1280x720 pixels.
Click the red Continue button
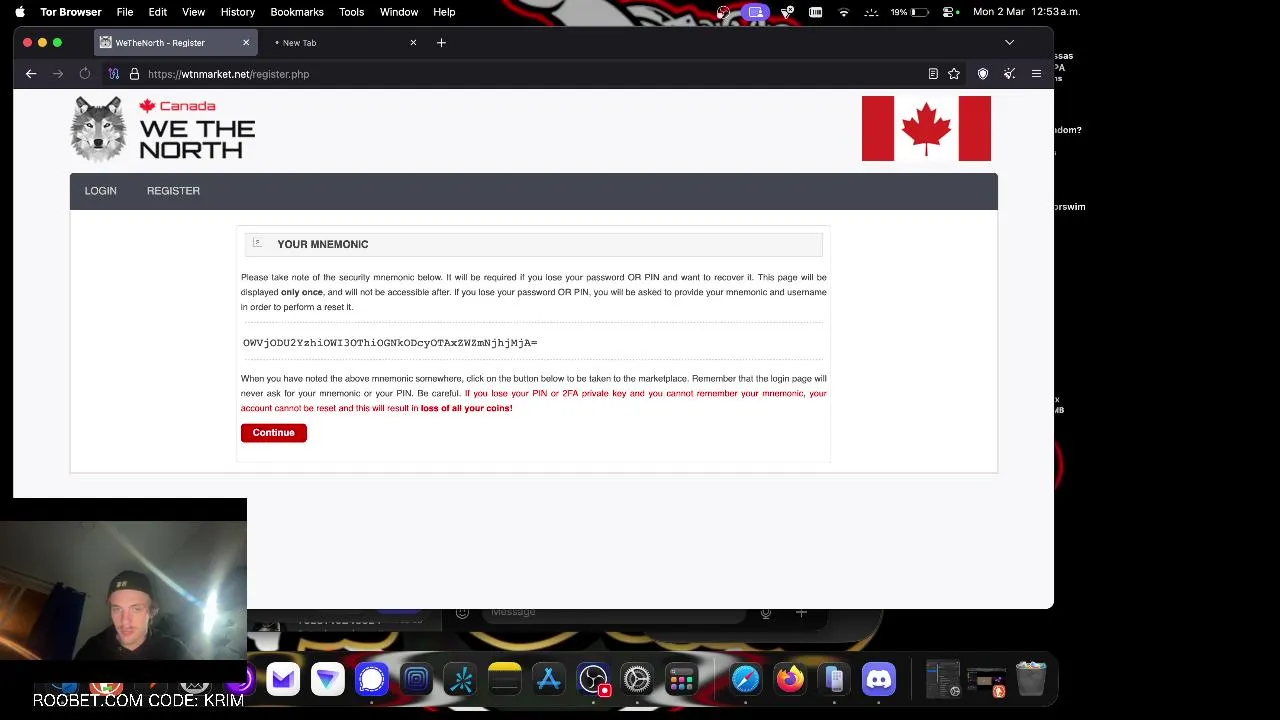click(x=273, y=433)
